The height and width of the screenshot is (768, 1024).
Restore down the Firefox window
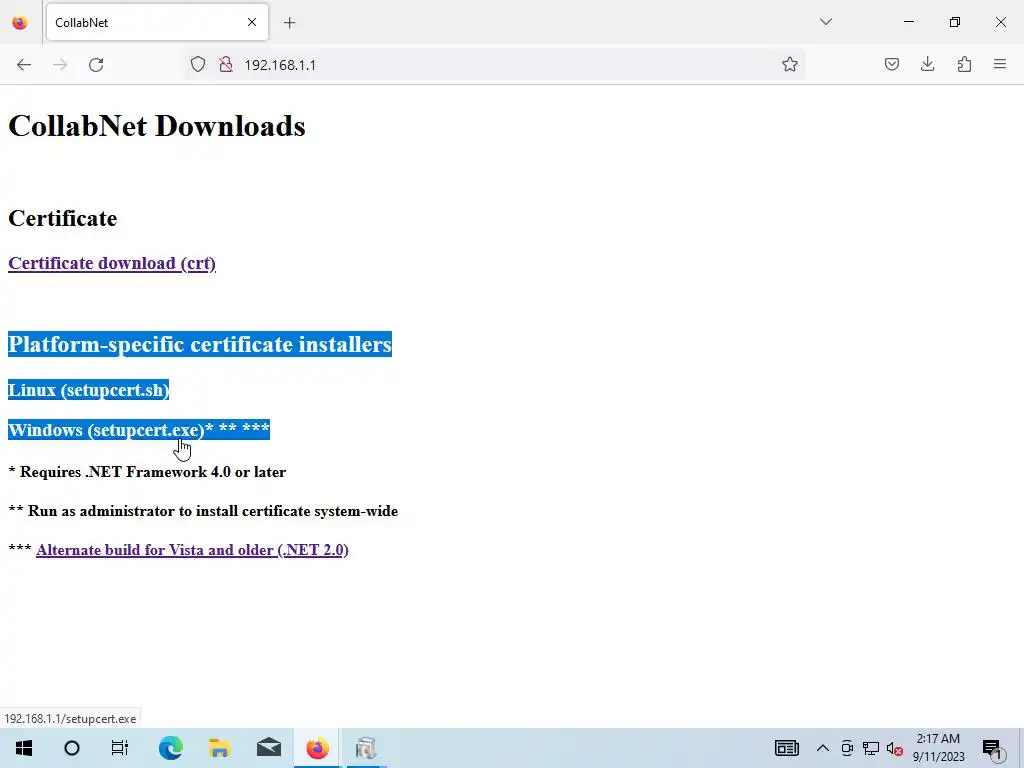click(955, 22)
